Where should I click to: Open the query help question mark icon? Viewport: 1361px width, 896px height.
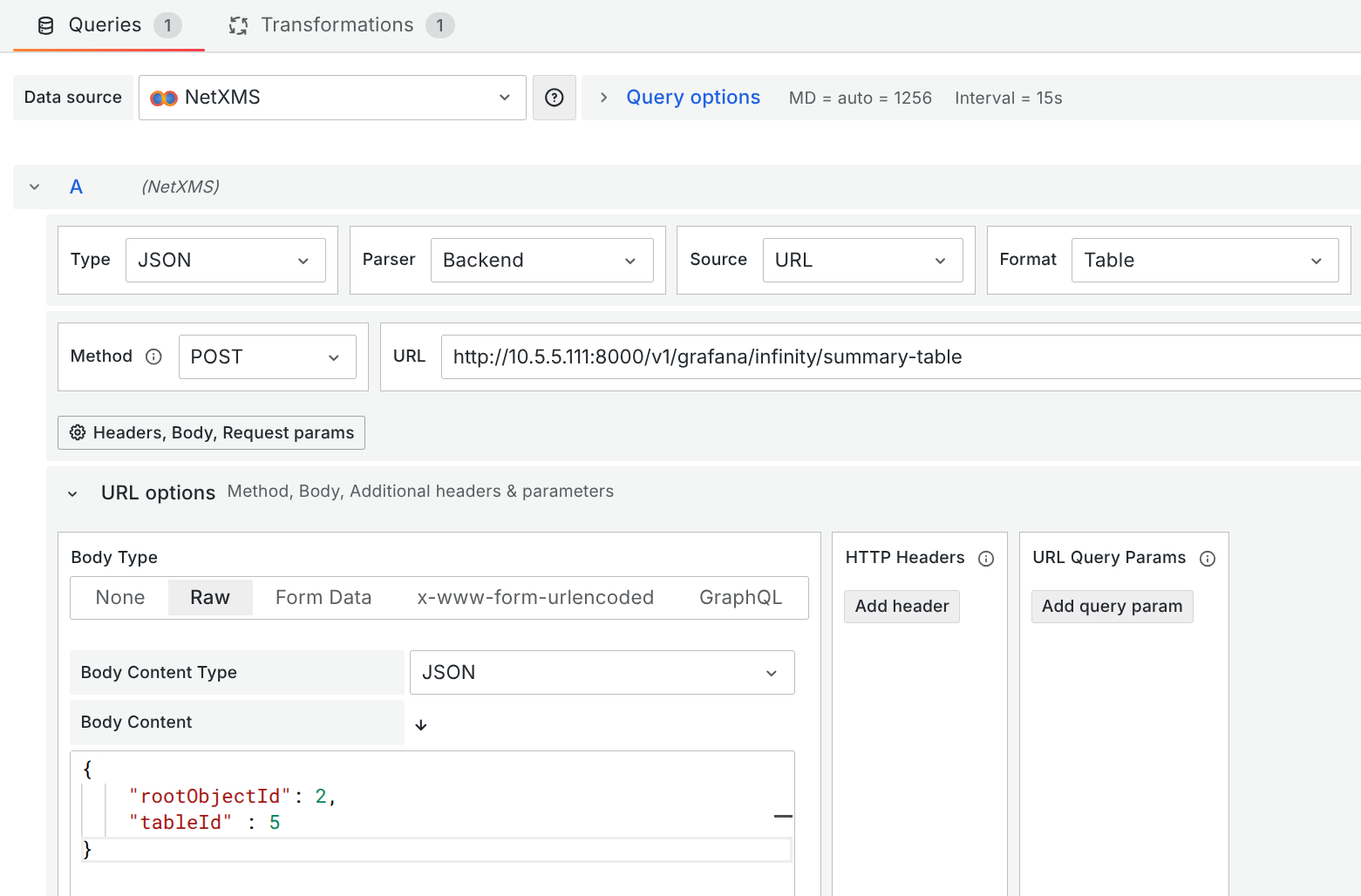(554, 97)
